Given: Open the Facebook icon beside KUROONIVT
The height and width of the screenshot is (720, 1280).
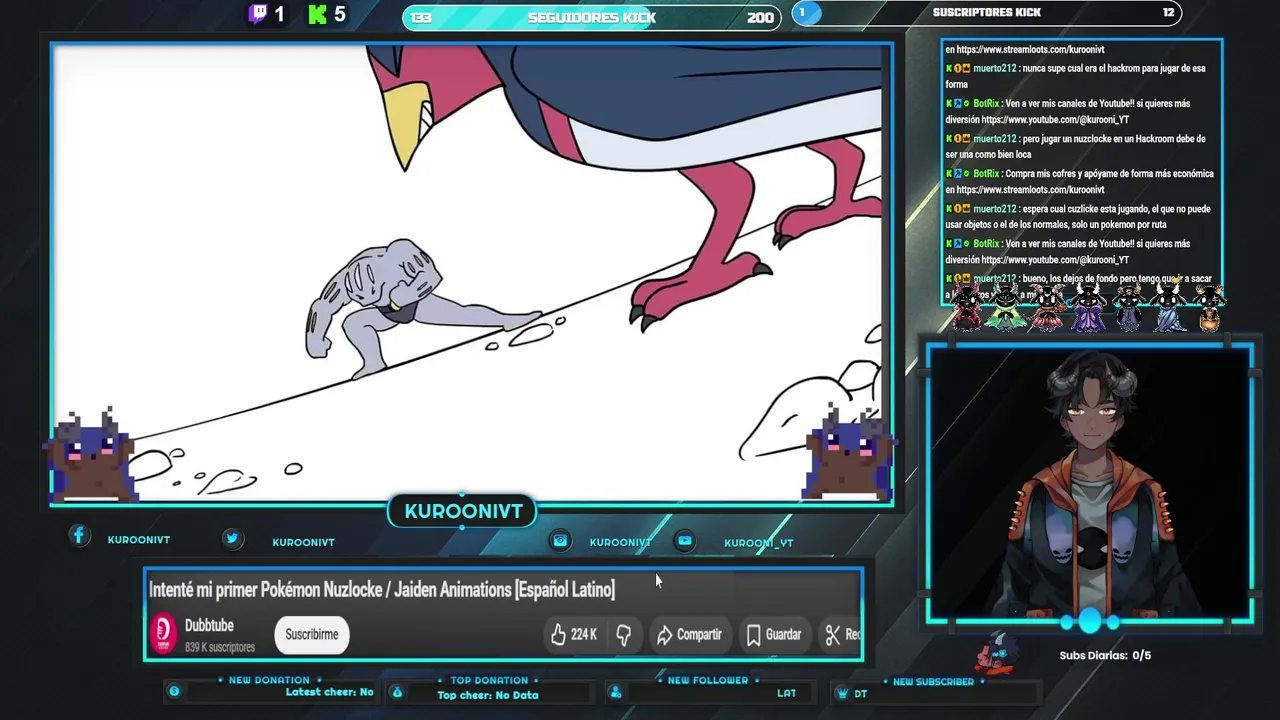Looking at the screenshot, I should point(79,536).
